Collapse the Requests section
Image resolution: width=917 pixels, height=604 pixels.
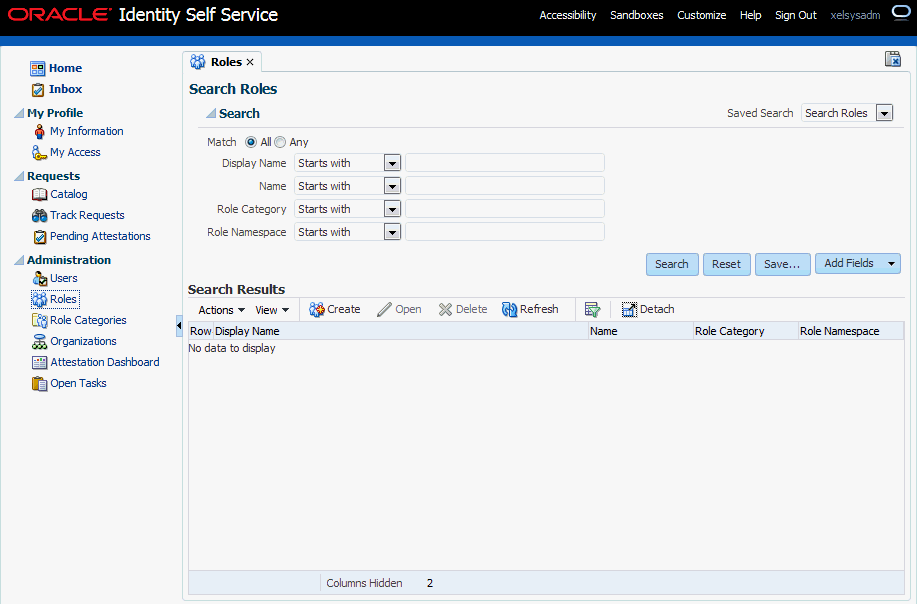[x=19, y=176]
